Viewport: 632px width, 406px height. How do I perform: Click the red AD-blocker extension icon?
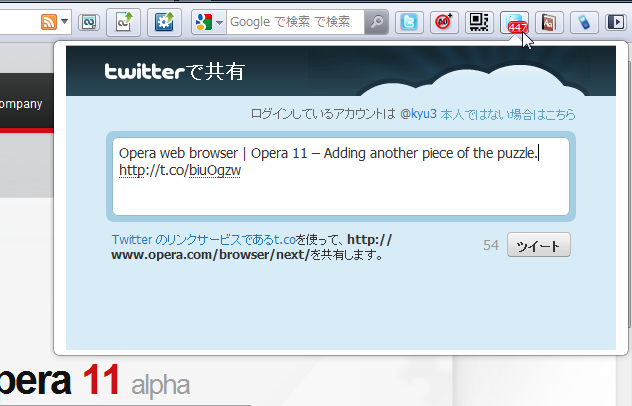444,22
